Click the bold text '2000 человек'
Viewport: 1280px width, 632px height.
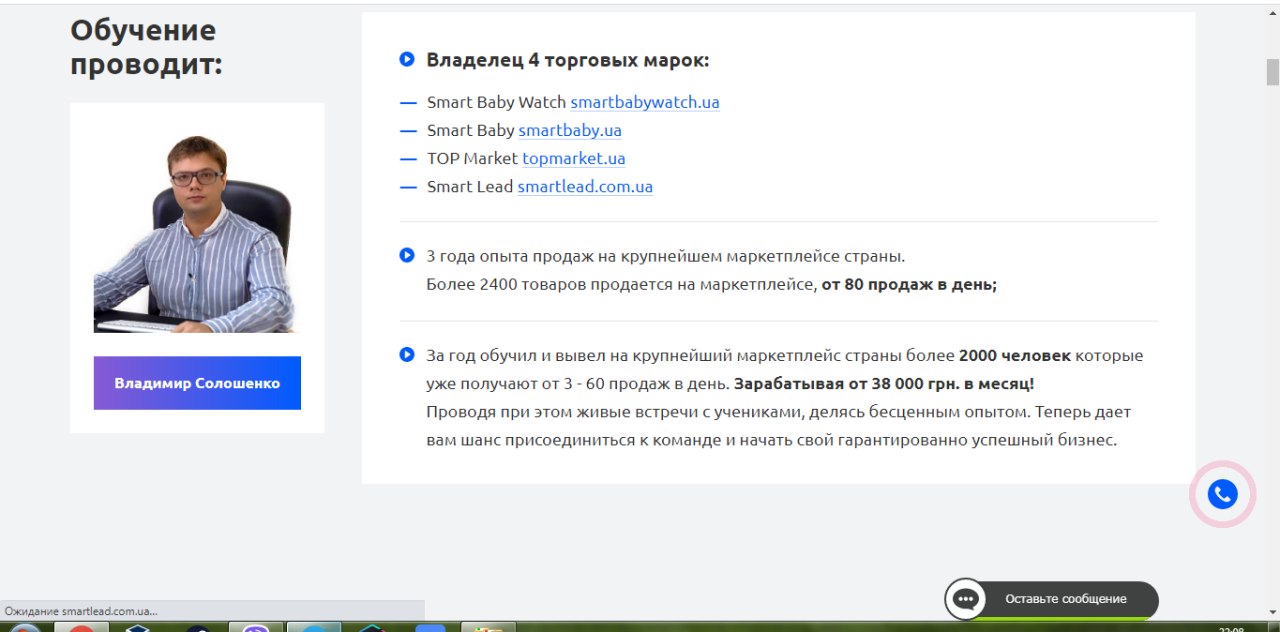[x=1015, y=355]
